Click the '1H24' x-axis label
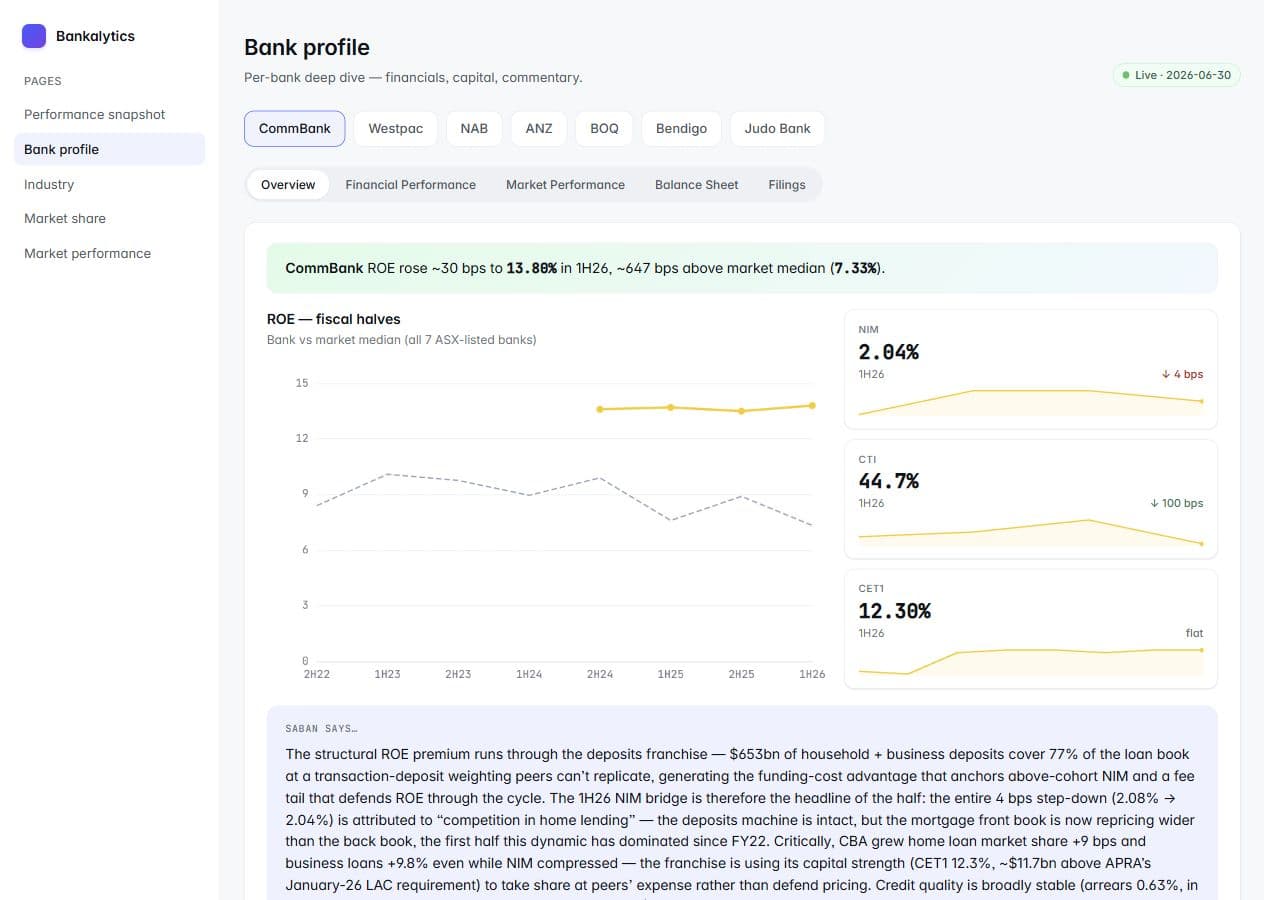The width and height of the screenshot is (1264, 900). pos(529,674)
